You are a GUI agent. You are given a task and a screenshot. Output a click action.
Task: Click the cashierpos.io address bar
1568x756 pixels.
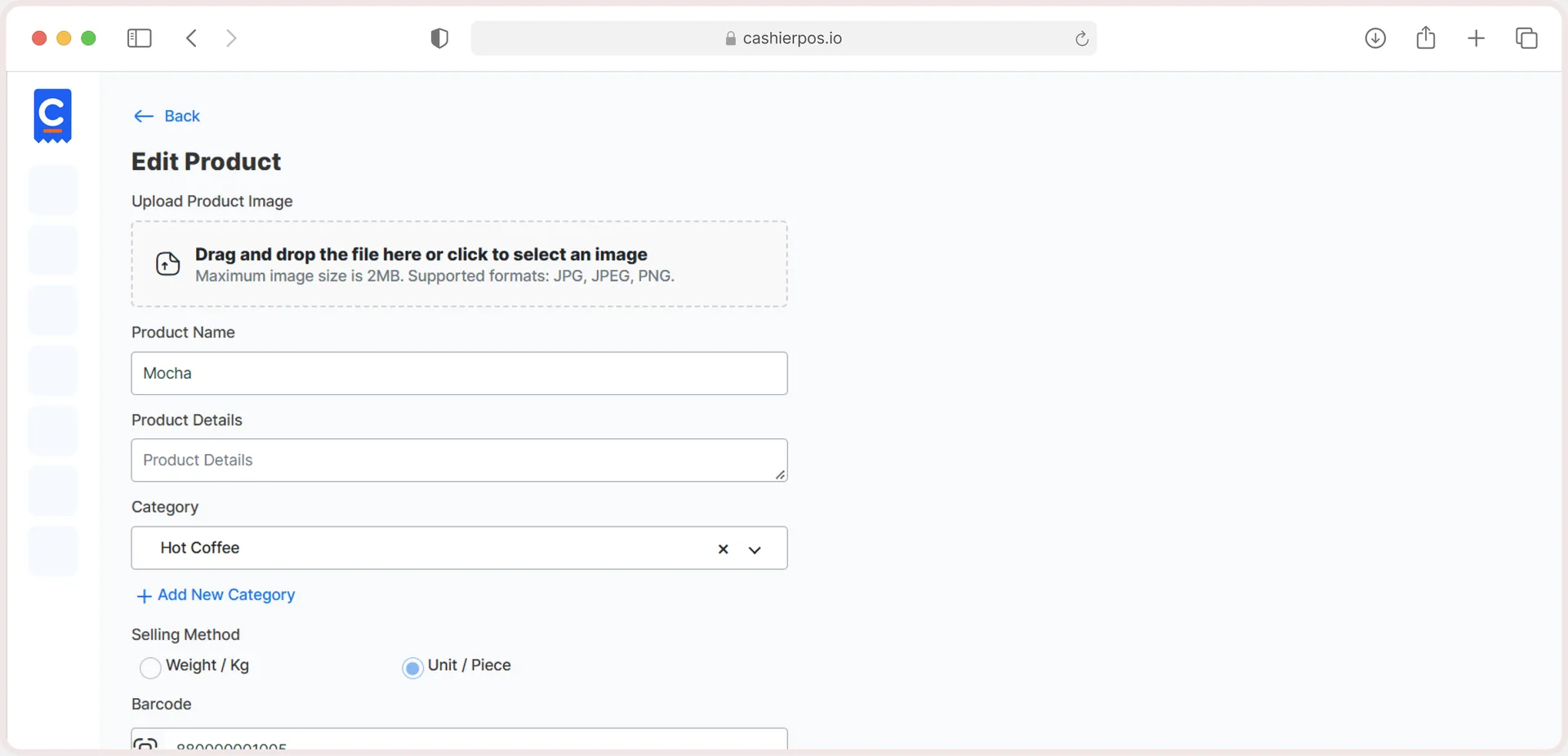click(x=783, y=38)
